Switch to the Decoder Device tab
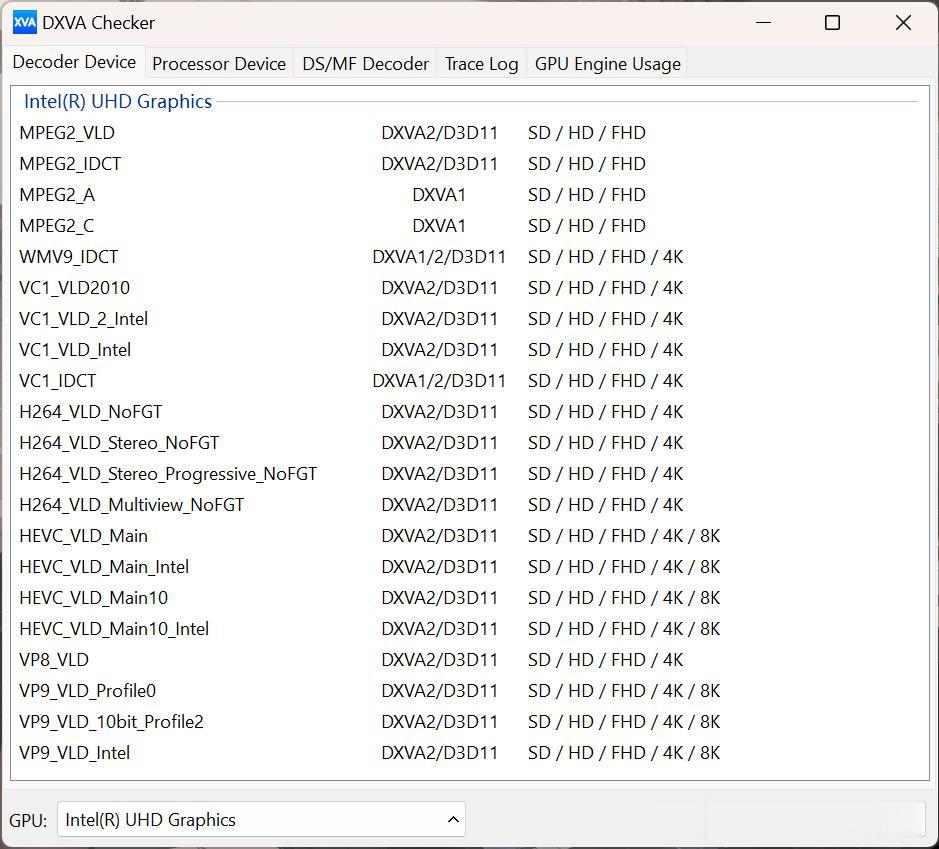Image resolution: width=939 pixels, height=849 pixels. (x=74, y=62)
